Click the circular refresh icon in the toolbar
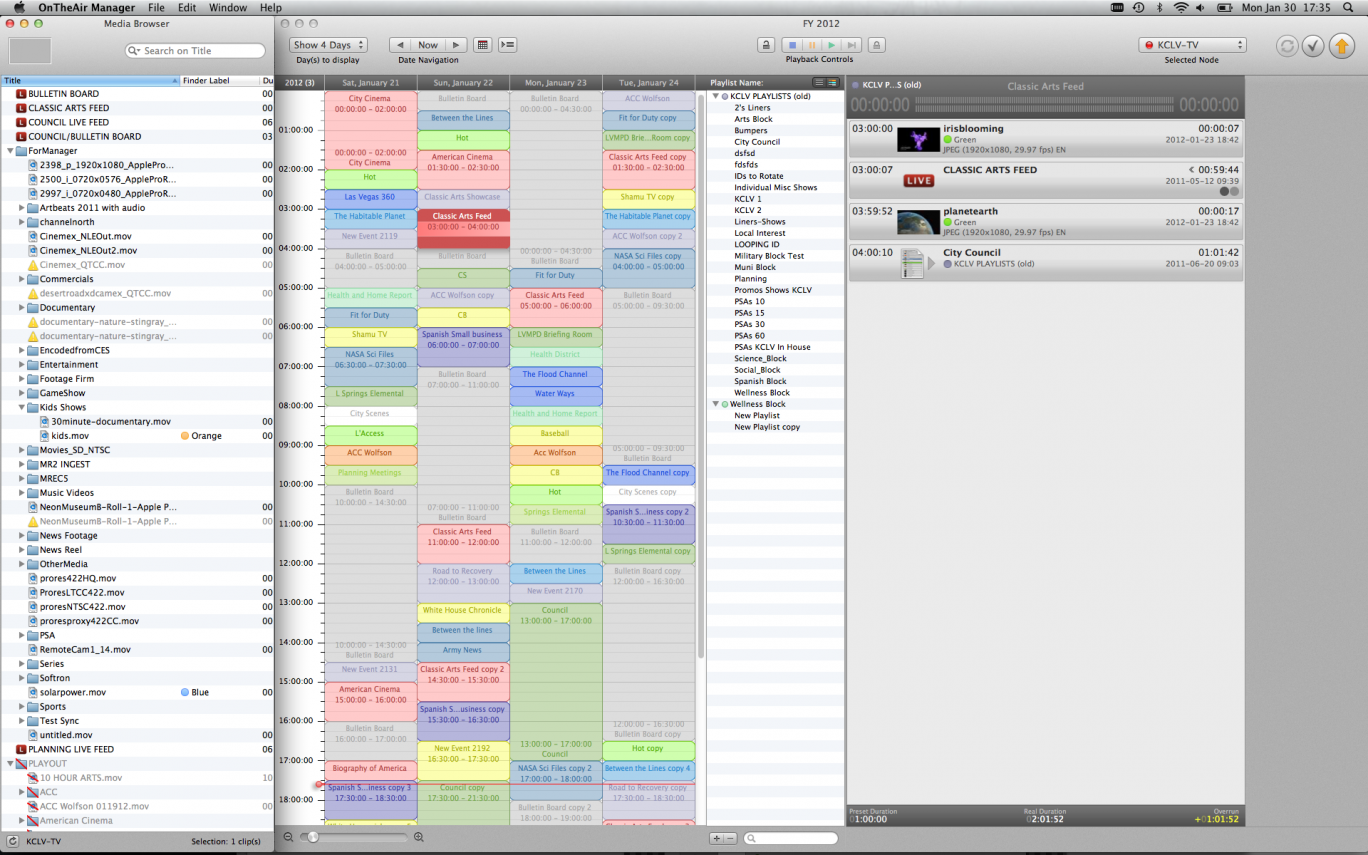1368x855 pixels. (1287, 46)
